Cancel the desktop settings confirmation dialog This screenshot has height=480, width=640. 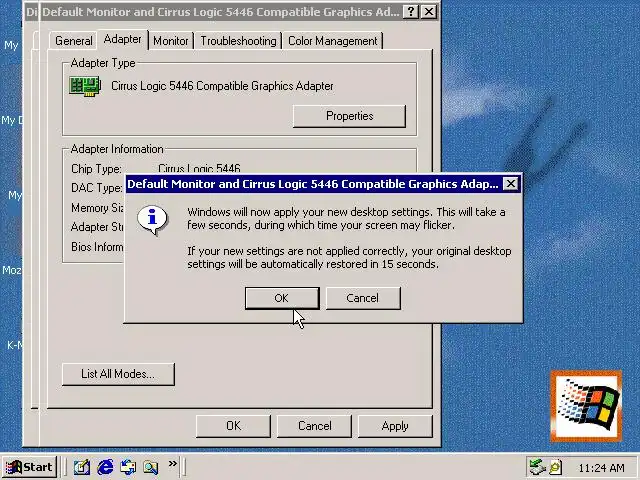point(363,298)
